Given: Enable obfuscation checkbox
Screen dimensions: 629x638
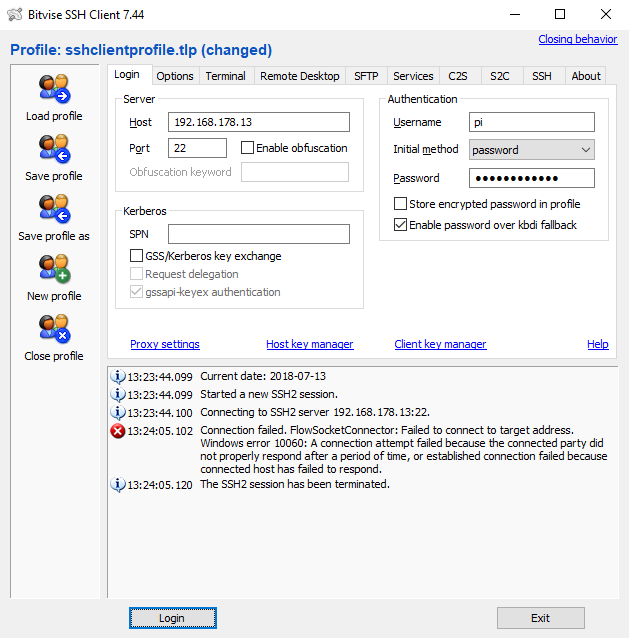Looking at the screenshot, I should [x=247, y=148].
